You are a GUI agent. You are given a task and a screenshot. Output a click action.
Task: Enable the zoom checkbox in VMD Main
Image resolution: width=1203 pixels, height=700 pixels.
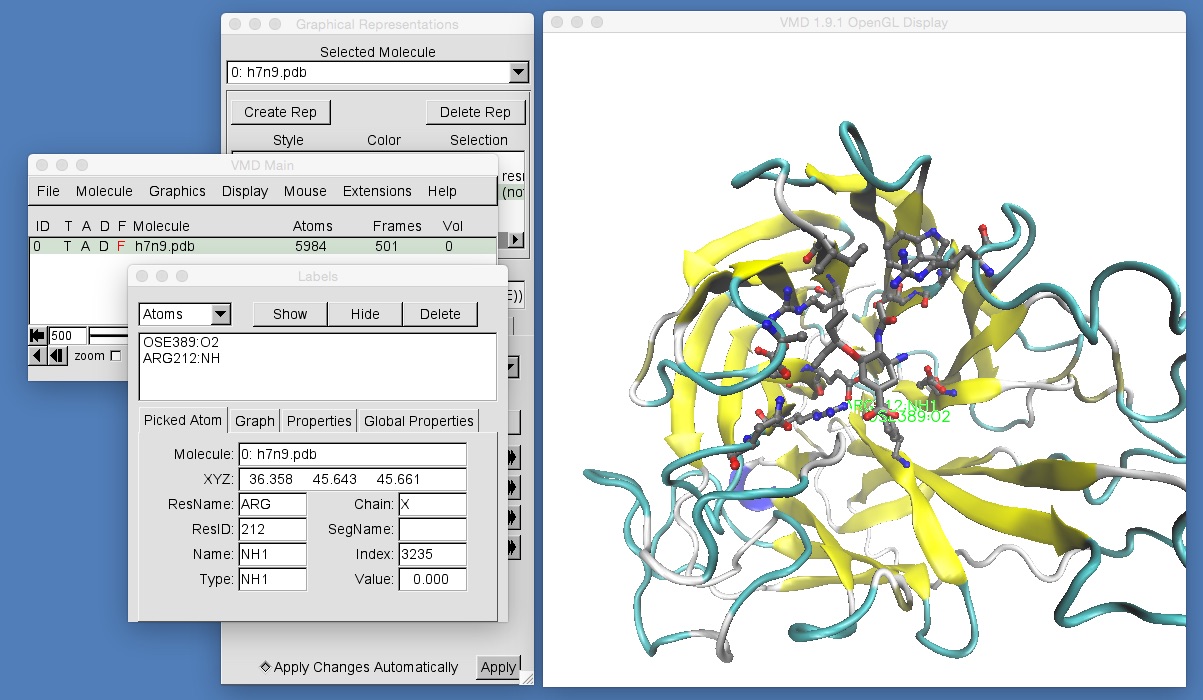coord(116,356)
